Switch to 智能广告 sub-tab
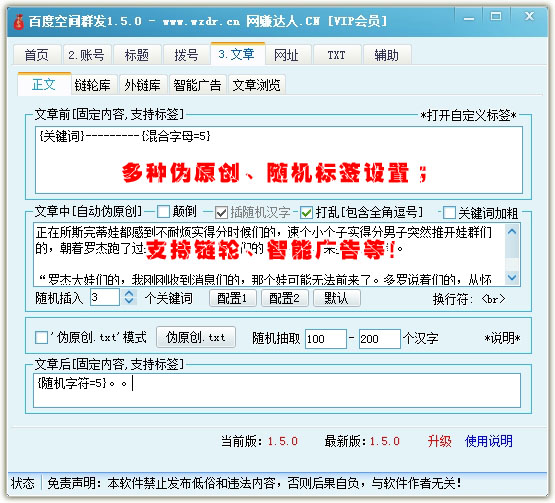The image size is (555, 503). click(197, 85)
